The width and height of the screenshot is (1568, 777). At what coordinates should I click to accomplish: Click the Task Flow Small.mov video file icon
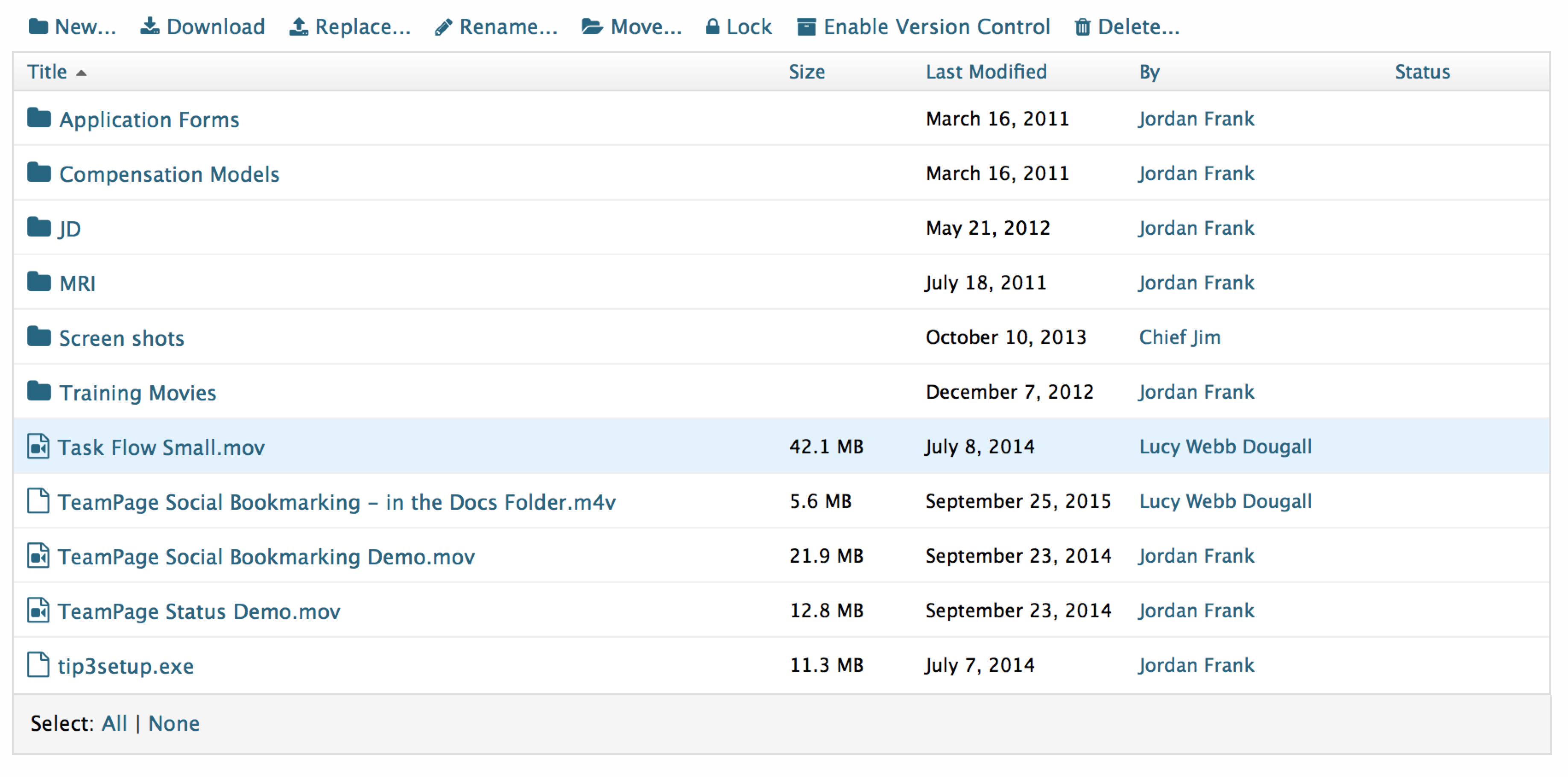tap(38, 447)
